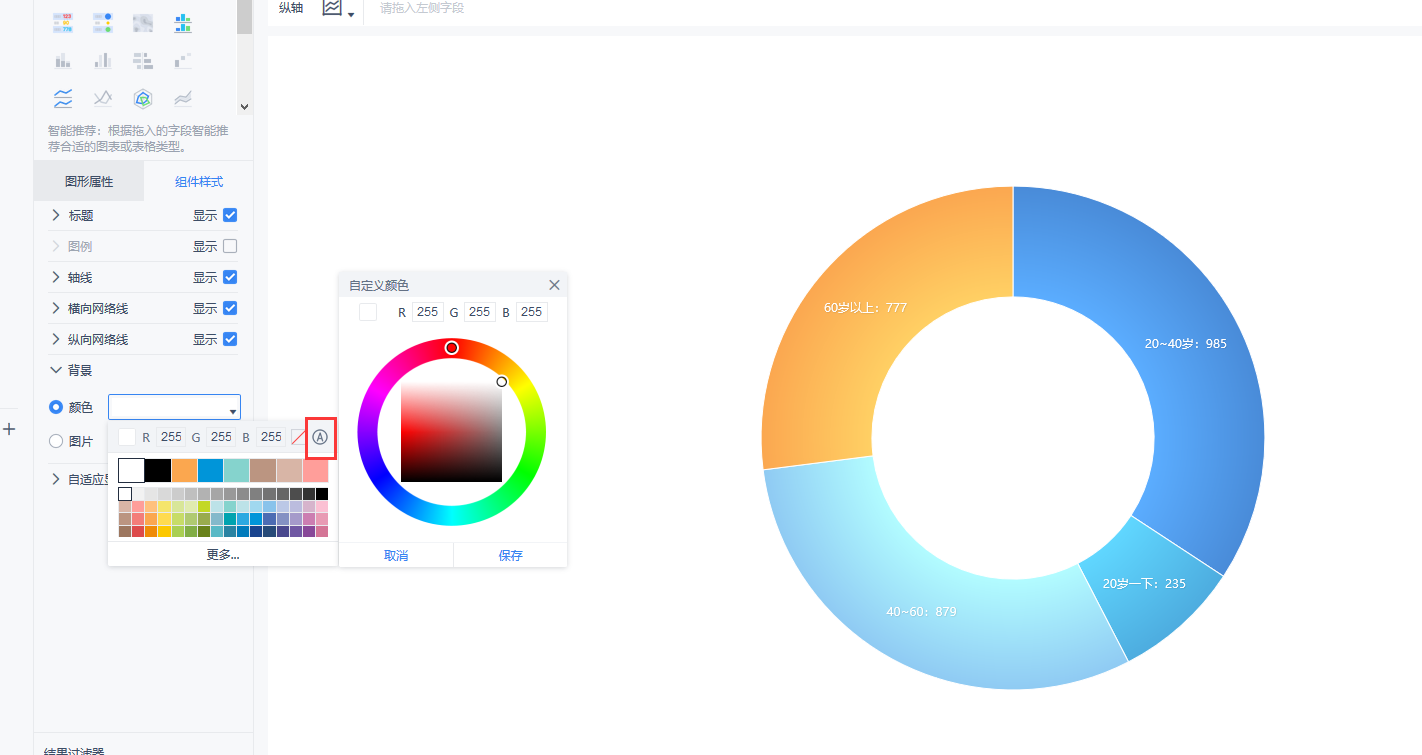Close the 自定义颜色 custom color dialog
The width and height of the screenshot is (1422, 755).
[554, 285]
